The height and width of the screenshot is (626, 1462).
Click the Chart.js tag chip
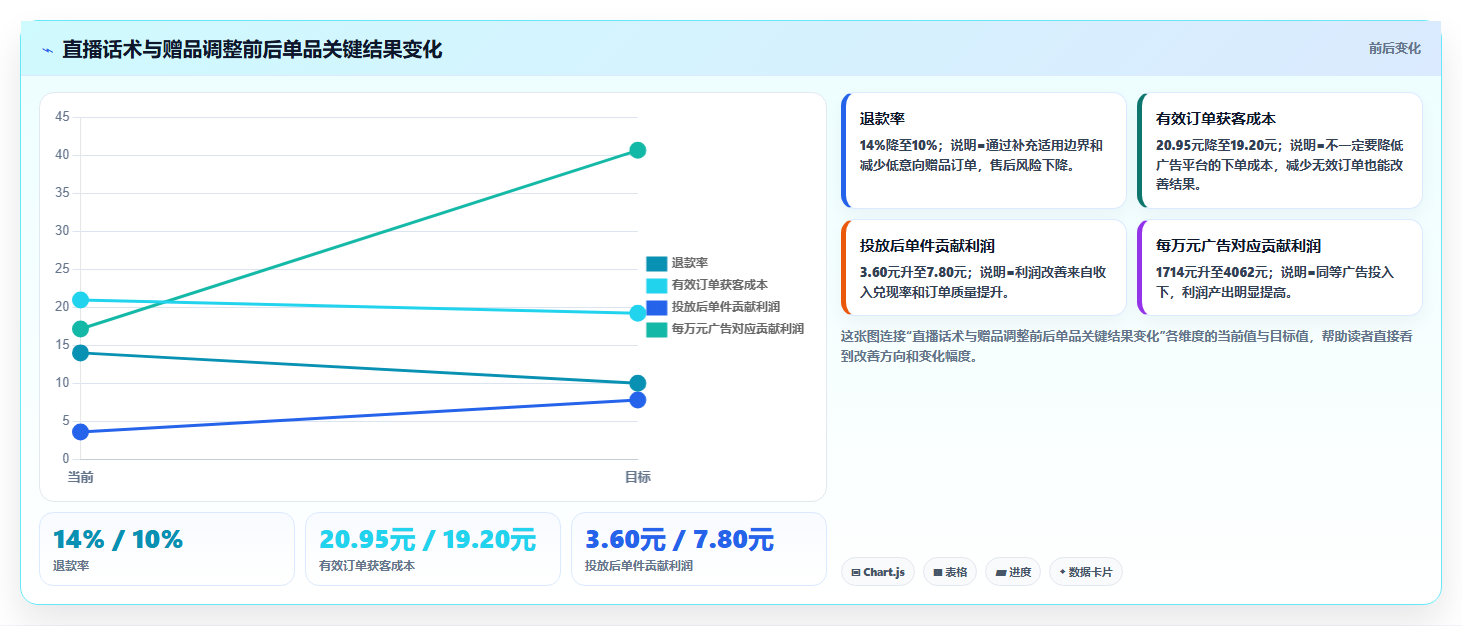tap(878, 572)
